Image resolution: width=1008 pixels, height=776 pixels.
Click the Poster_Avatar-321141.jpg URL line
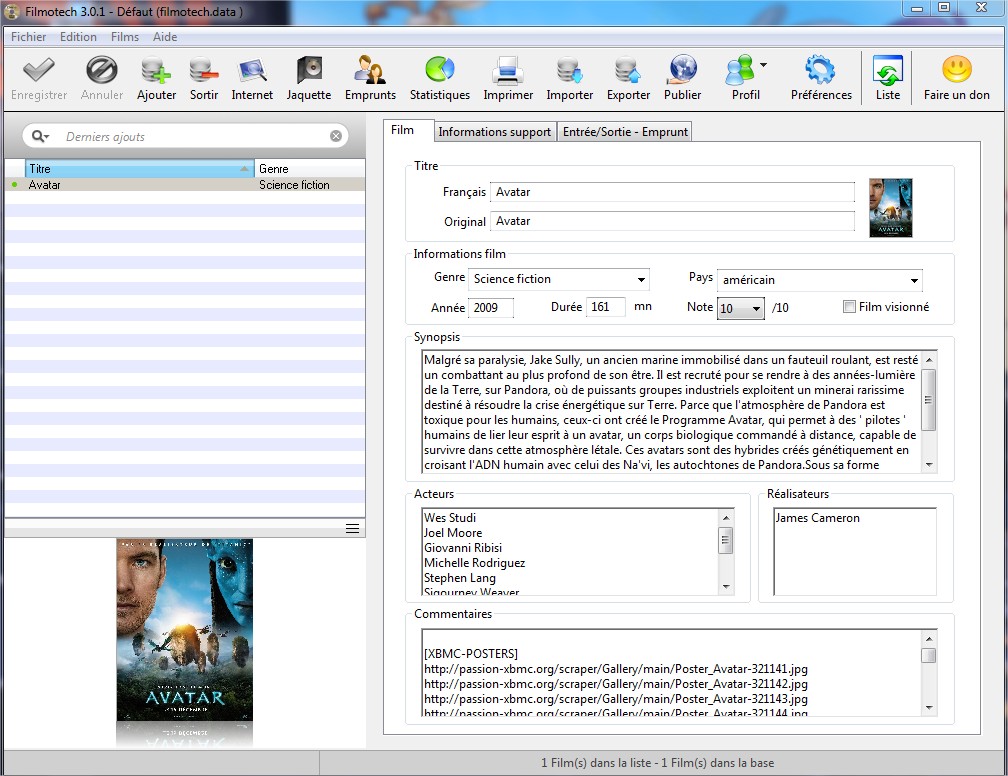coord(616,669)
